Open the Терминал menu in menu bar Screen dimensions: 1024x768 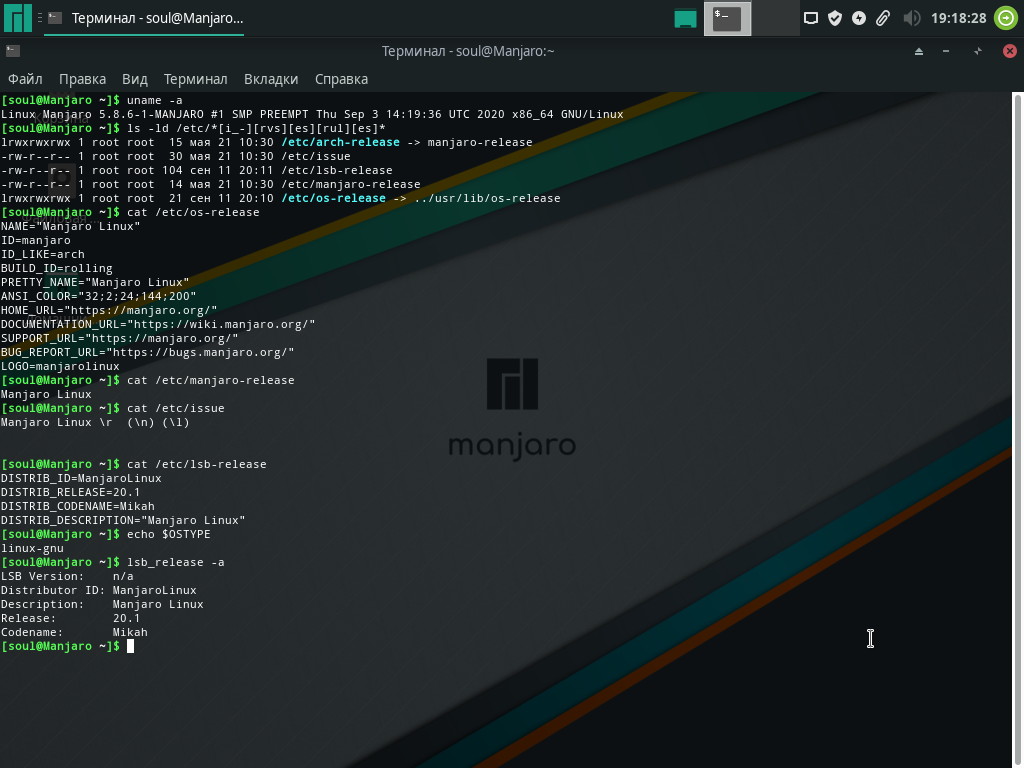(x=195, y=79)
